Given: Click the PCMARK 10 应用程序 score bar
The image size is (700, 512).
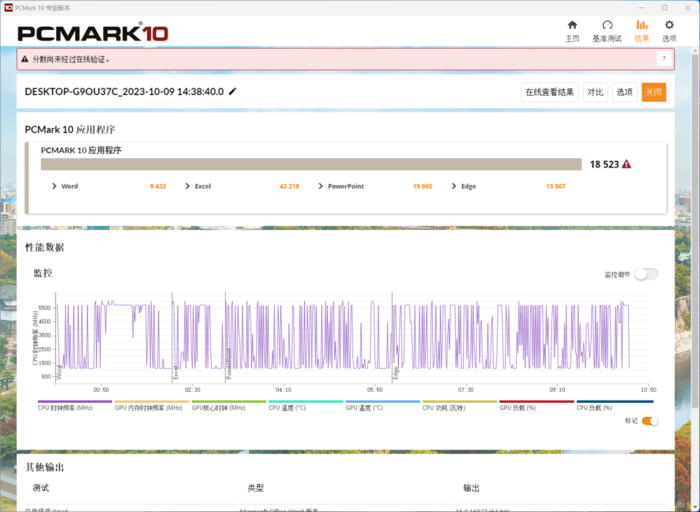Looking at the screenshot, I should pyautogui.click(x=311, y=164).
